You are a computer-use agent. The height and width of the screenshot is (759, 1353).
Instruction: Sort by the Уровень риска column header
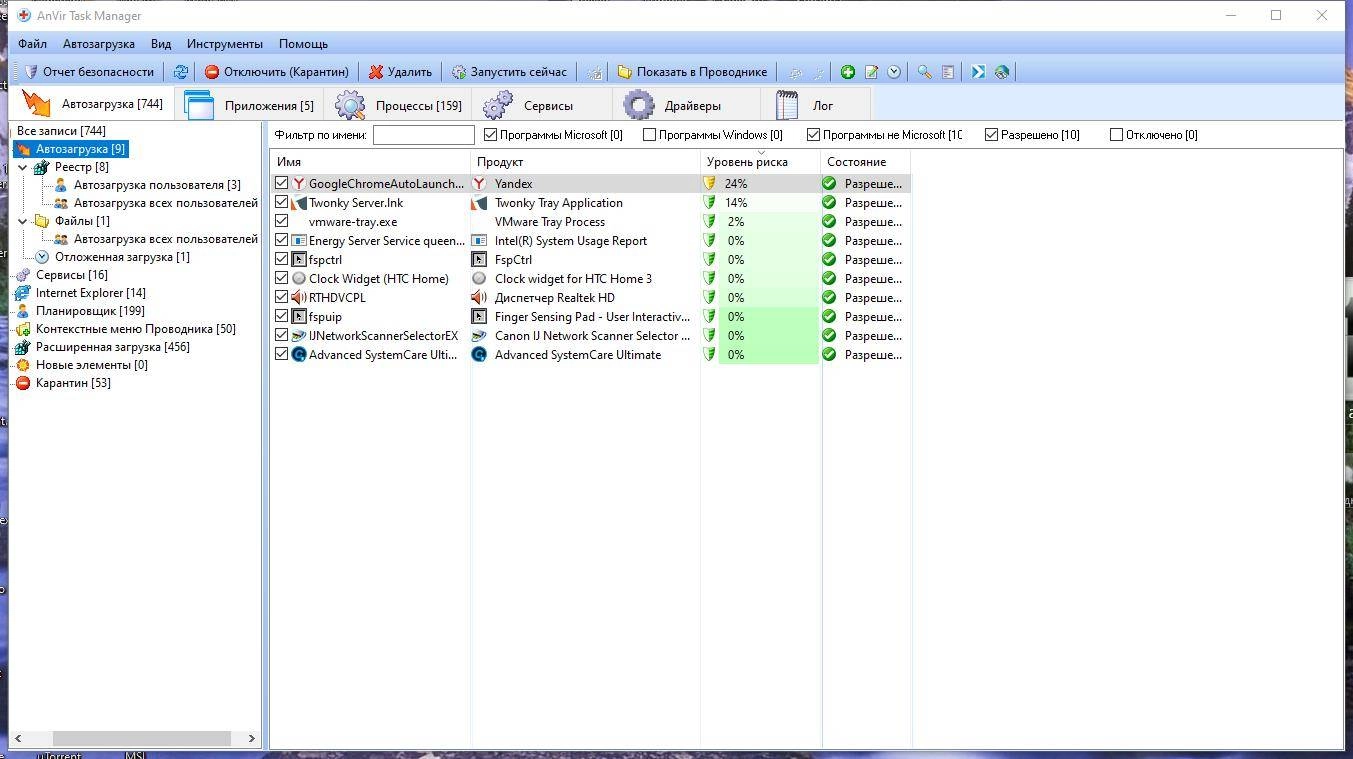click(x=760, y=162)
